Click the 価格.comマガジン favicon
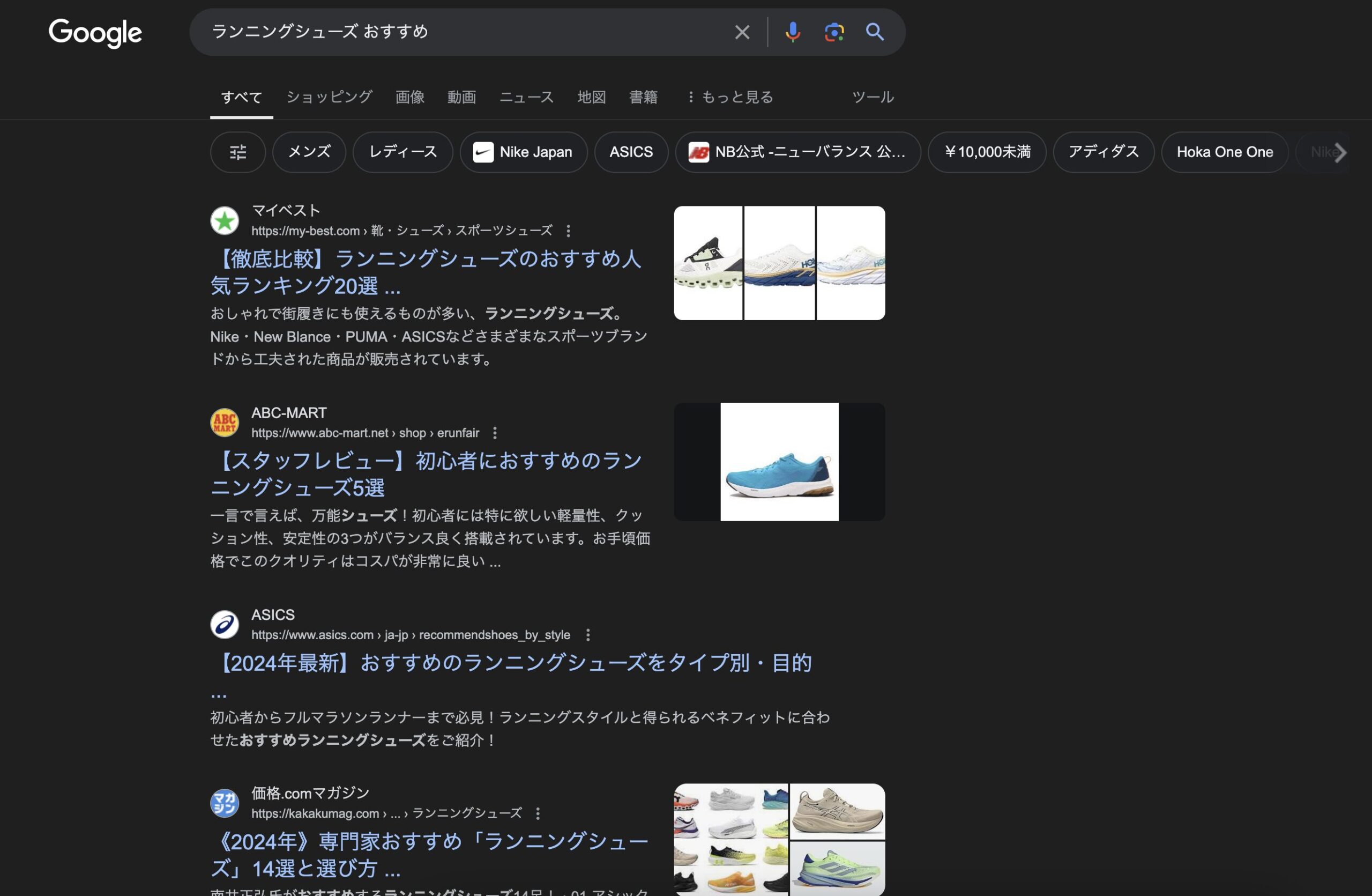 [225, 803]
